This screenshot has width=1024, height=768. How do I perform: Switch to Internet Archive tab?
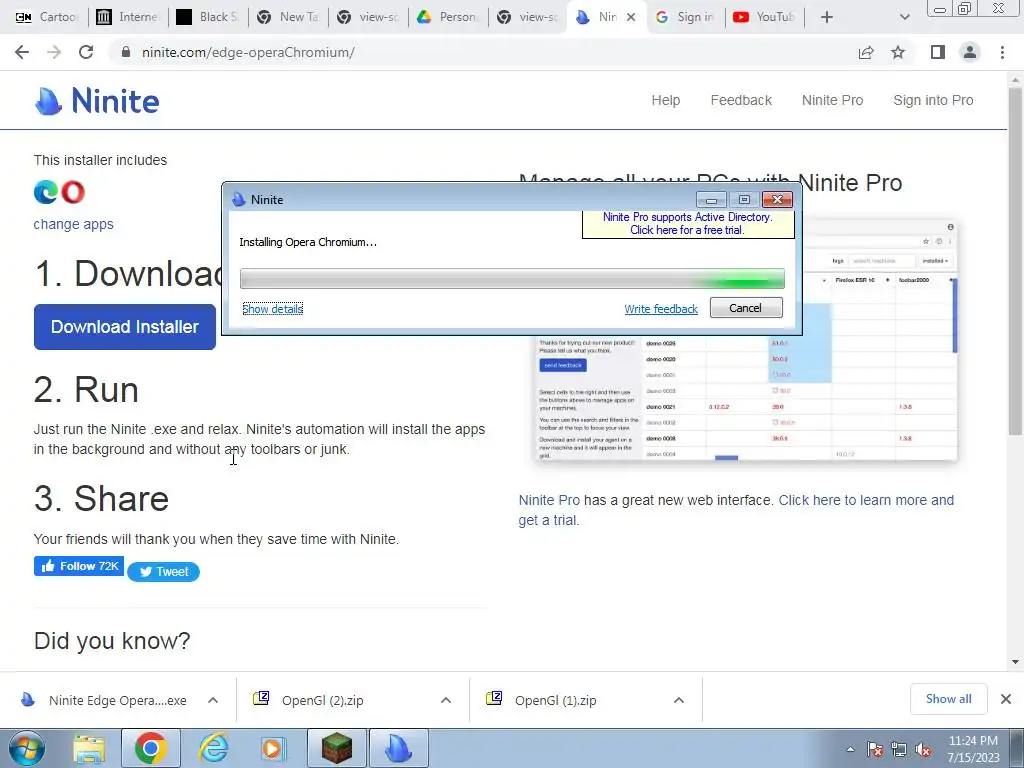point(128,17)
